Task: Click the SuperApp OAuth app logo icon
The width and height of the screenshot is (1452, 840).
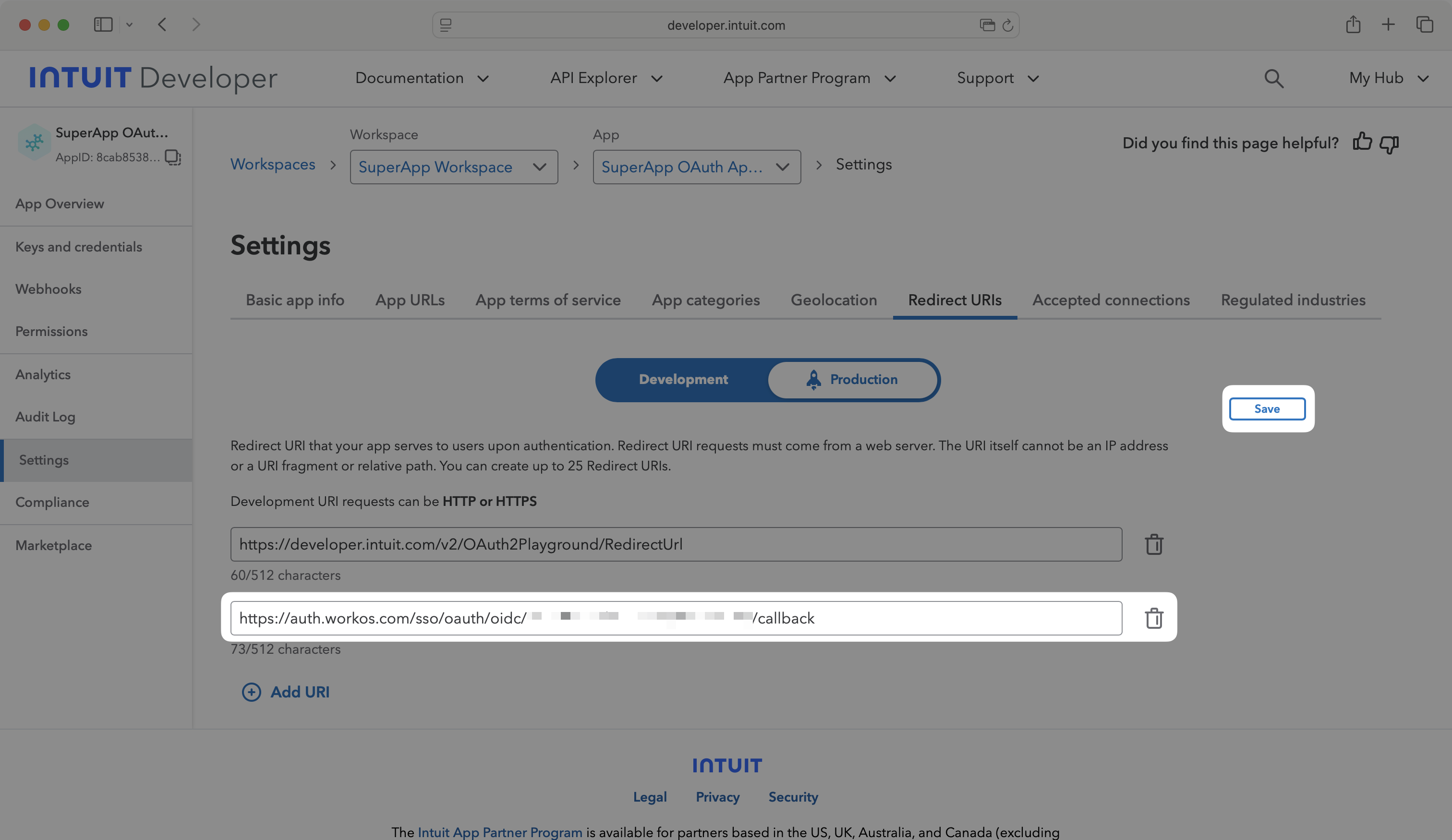Action: [x=34, y=142]
